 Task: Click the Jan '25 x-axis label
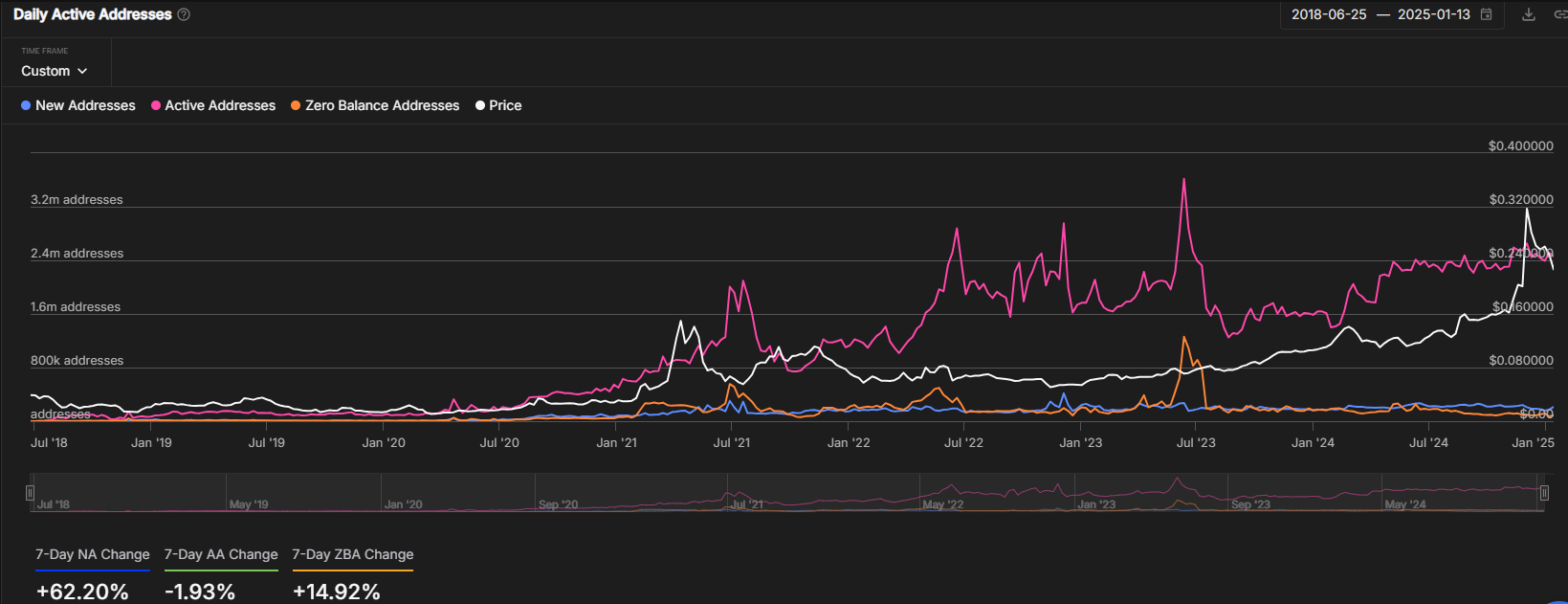1533,443
